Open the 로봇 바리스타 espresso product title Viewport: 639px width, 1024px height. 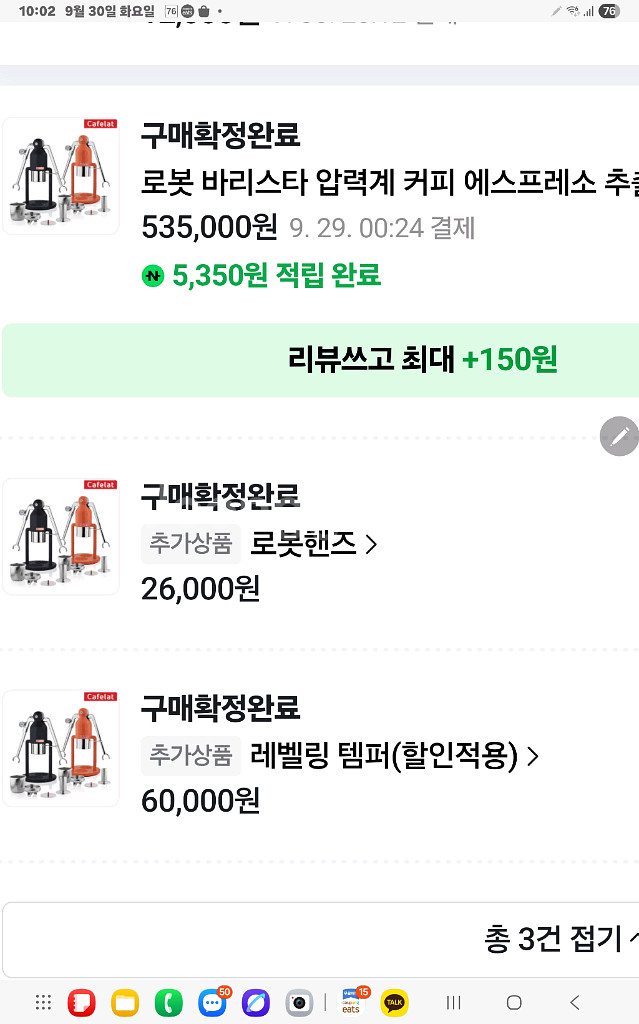[388, 182]
